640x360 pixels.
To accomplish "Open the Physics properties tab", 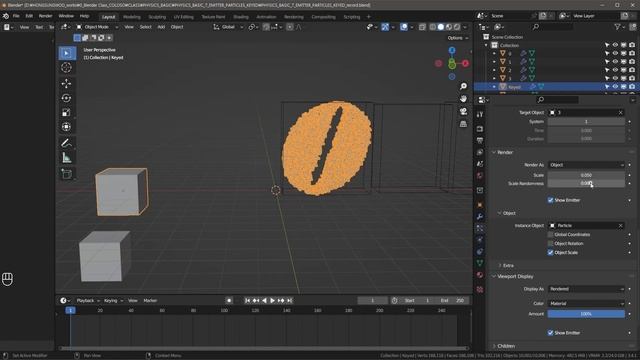I will (x=480, y=240).
